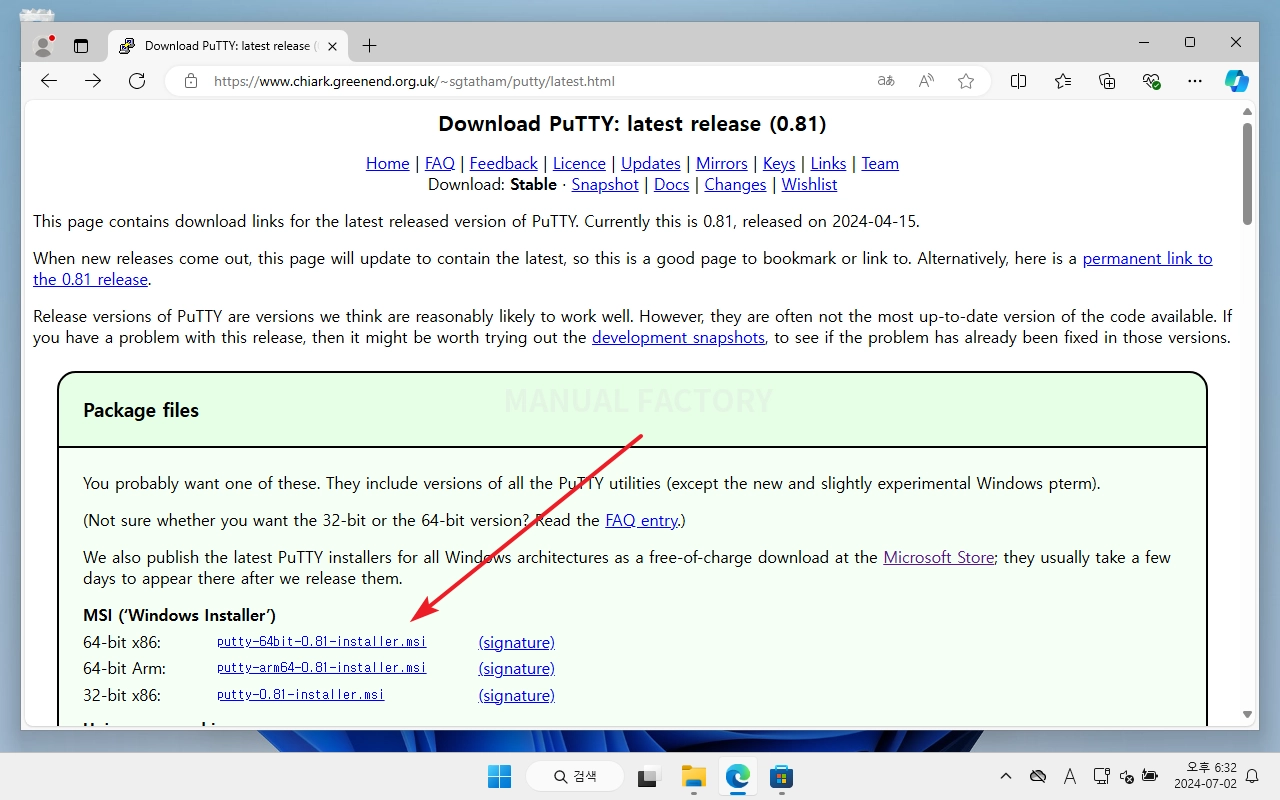Expand the tab actions menu button
Image resolution: width=1280 pixels, height=800 pixels.
[x=81, y=45]
